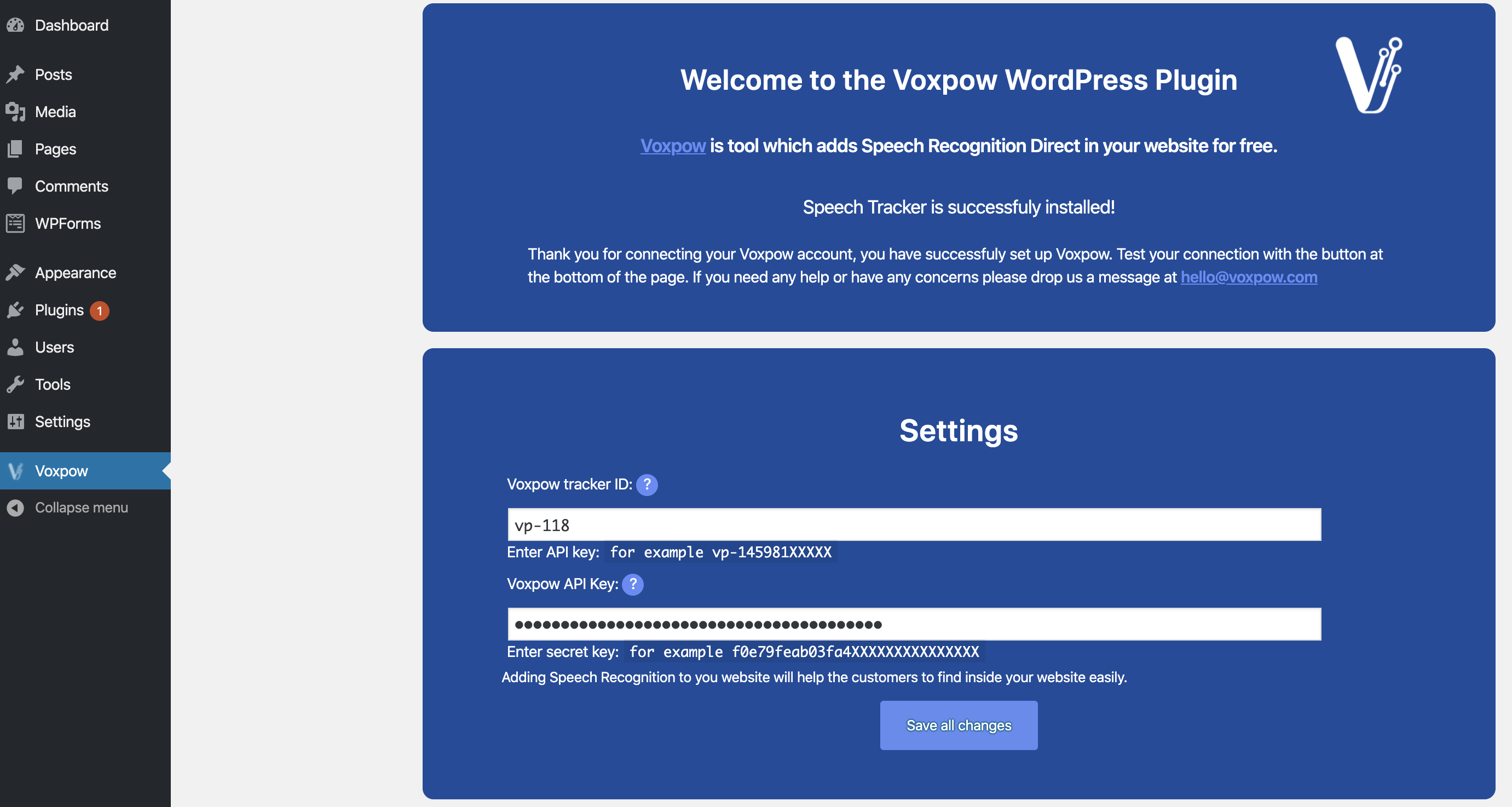Click the Voxpow API Key help toggle
Screen dimensions: 1512x807
pyautogui.click(x=633, y=583)
